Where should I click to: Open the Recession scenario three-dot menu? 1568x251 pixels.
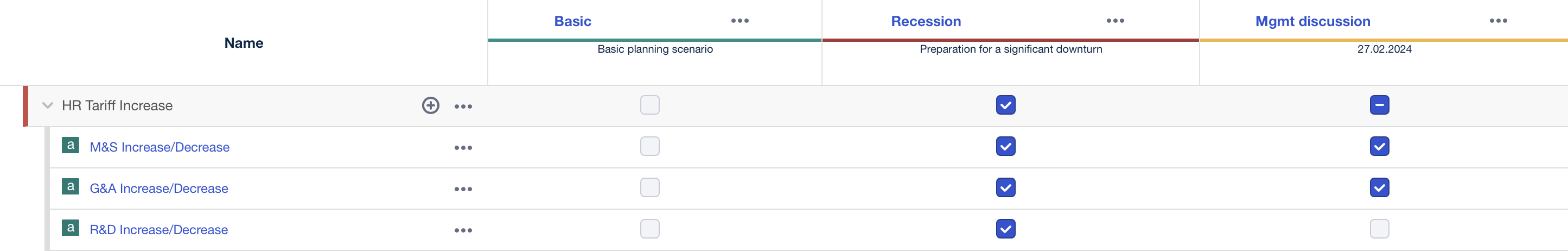point(1115,21)
